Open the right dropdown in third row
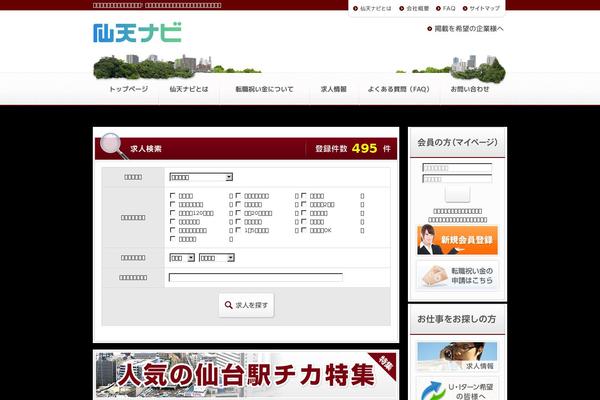Image resolution: width=600 pixels, height=400 pixels. (x=215, y=257)
